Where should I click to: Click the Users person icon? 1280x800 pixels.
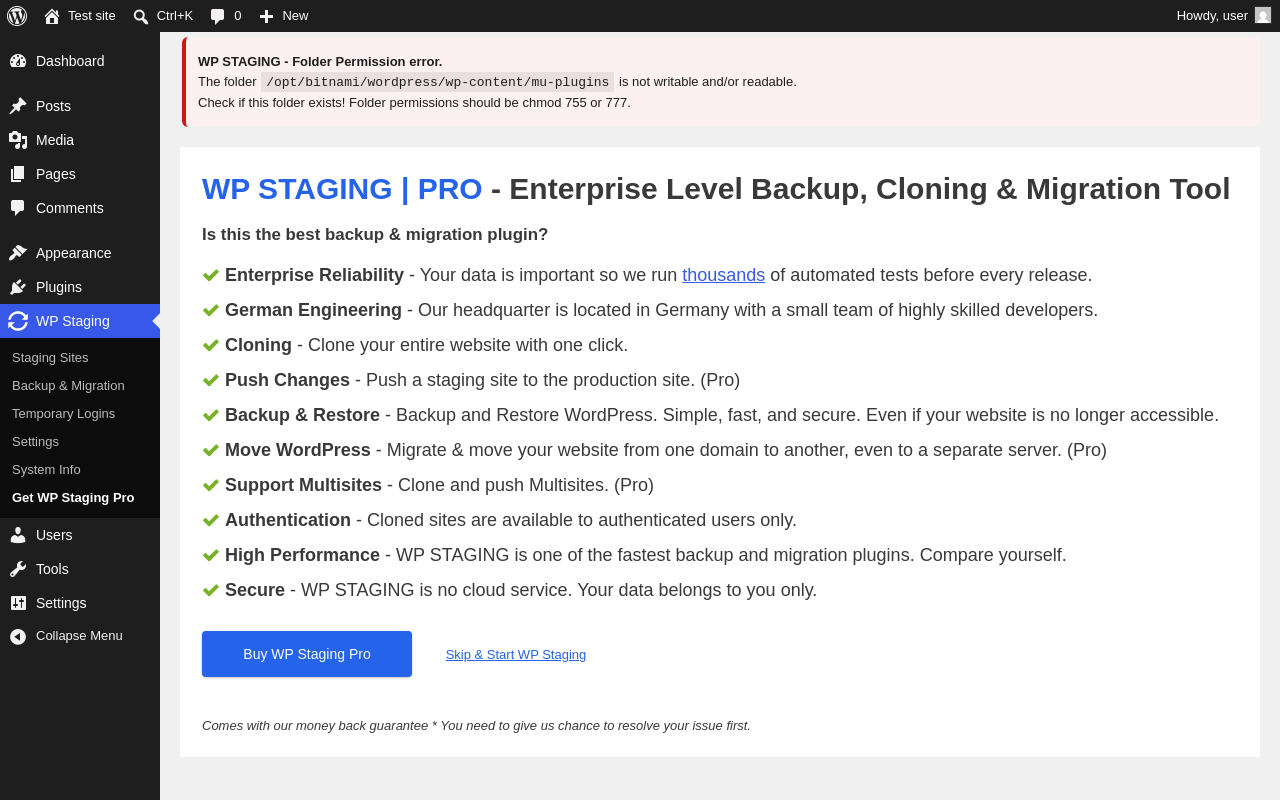(x=18, y=535)
